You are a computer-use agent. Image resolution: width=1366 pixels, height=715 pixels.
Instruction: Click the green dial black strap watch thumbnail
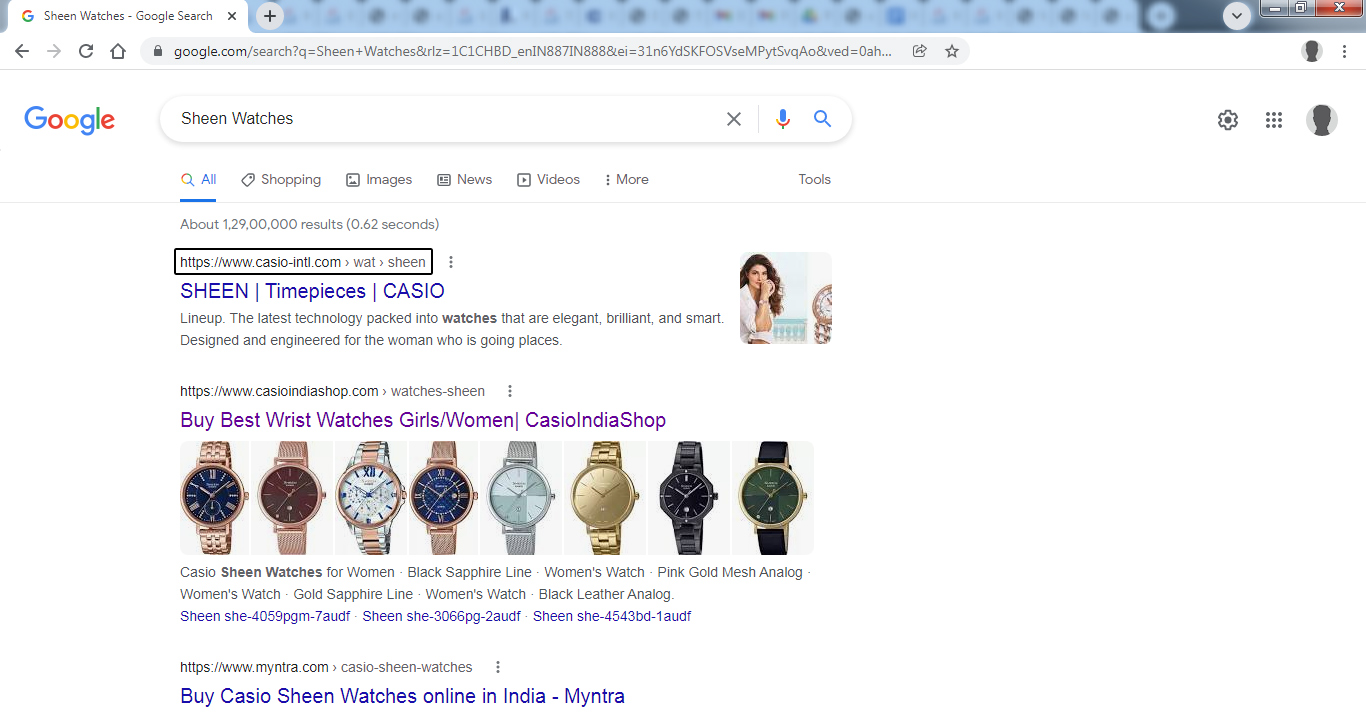point(772,497)
